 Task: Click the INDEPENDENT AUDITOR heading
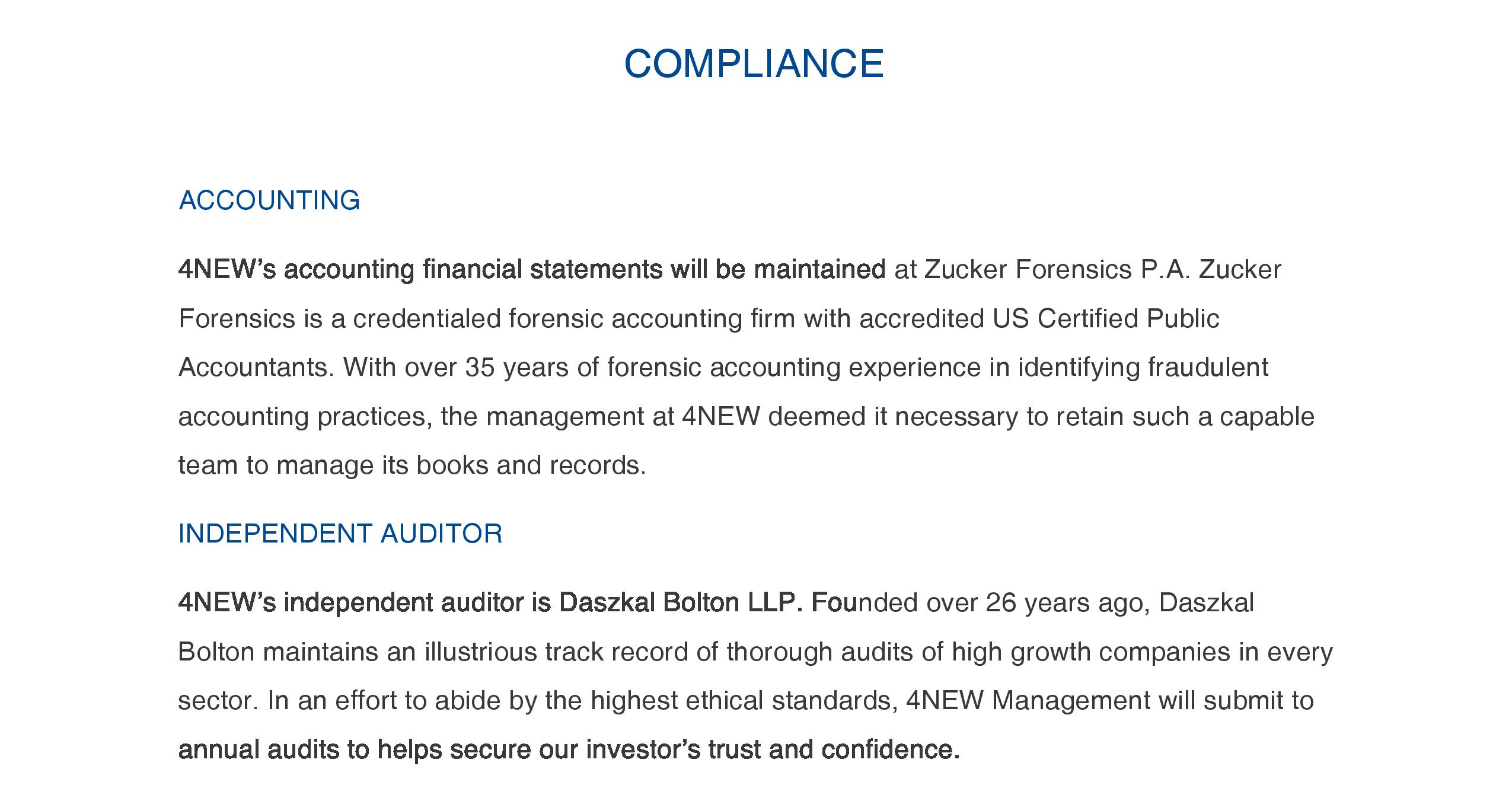pos(340,534)
